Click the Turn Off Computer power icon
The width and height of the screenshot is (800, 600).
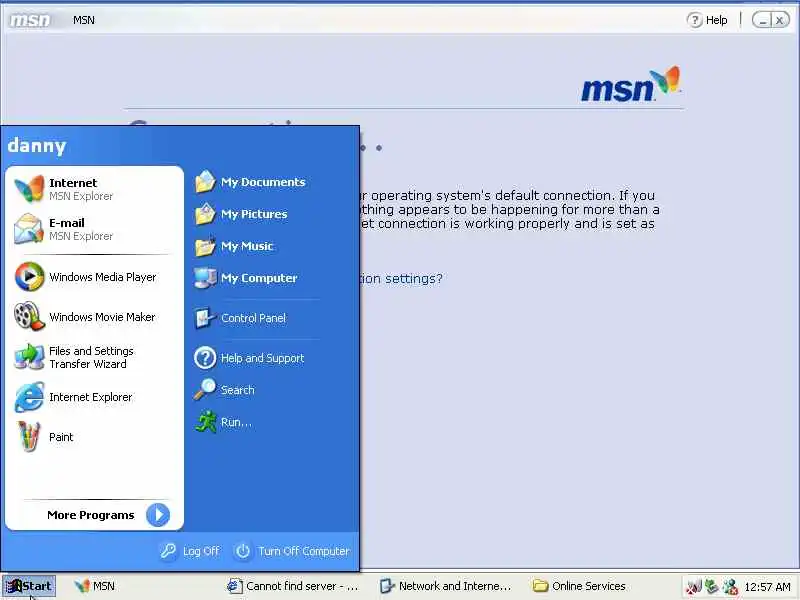pos(243,551)
